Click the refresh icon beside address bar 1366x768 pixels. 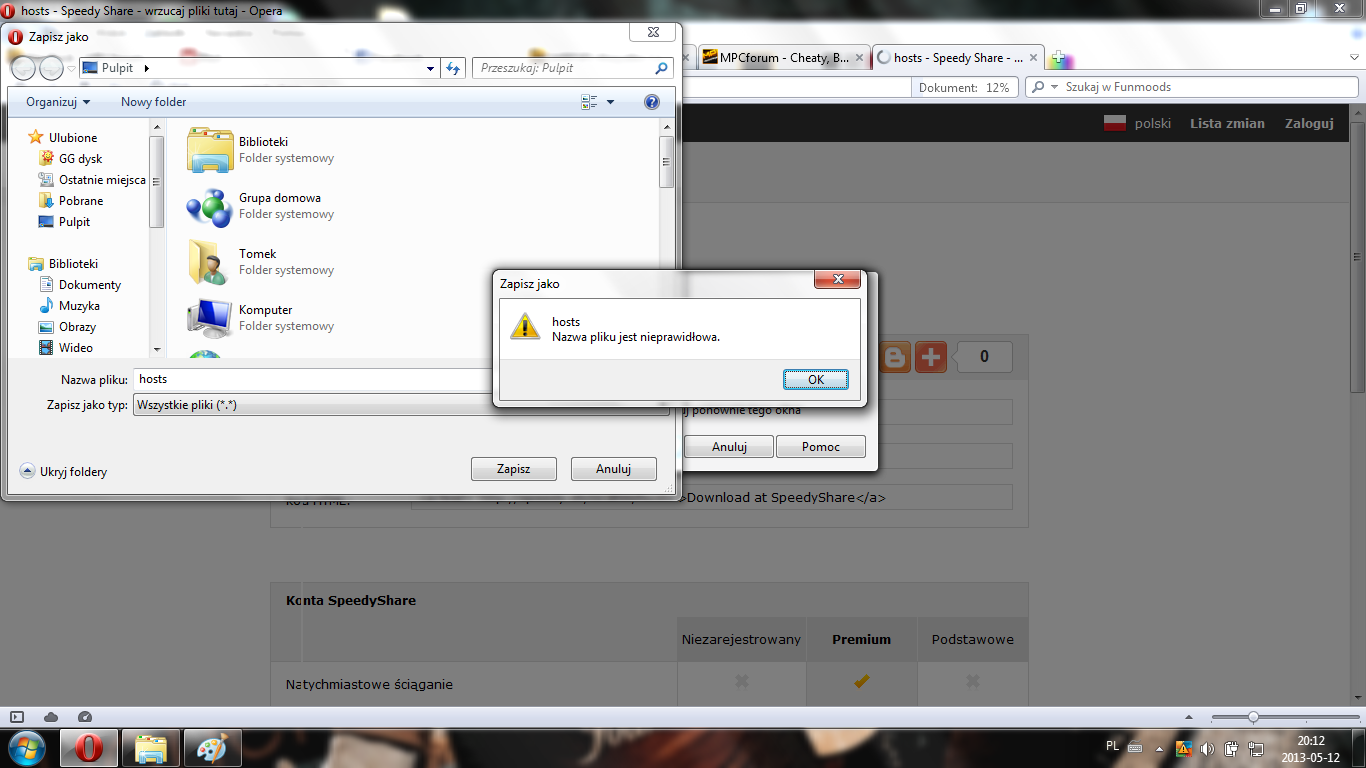[453, 68]
